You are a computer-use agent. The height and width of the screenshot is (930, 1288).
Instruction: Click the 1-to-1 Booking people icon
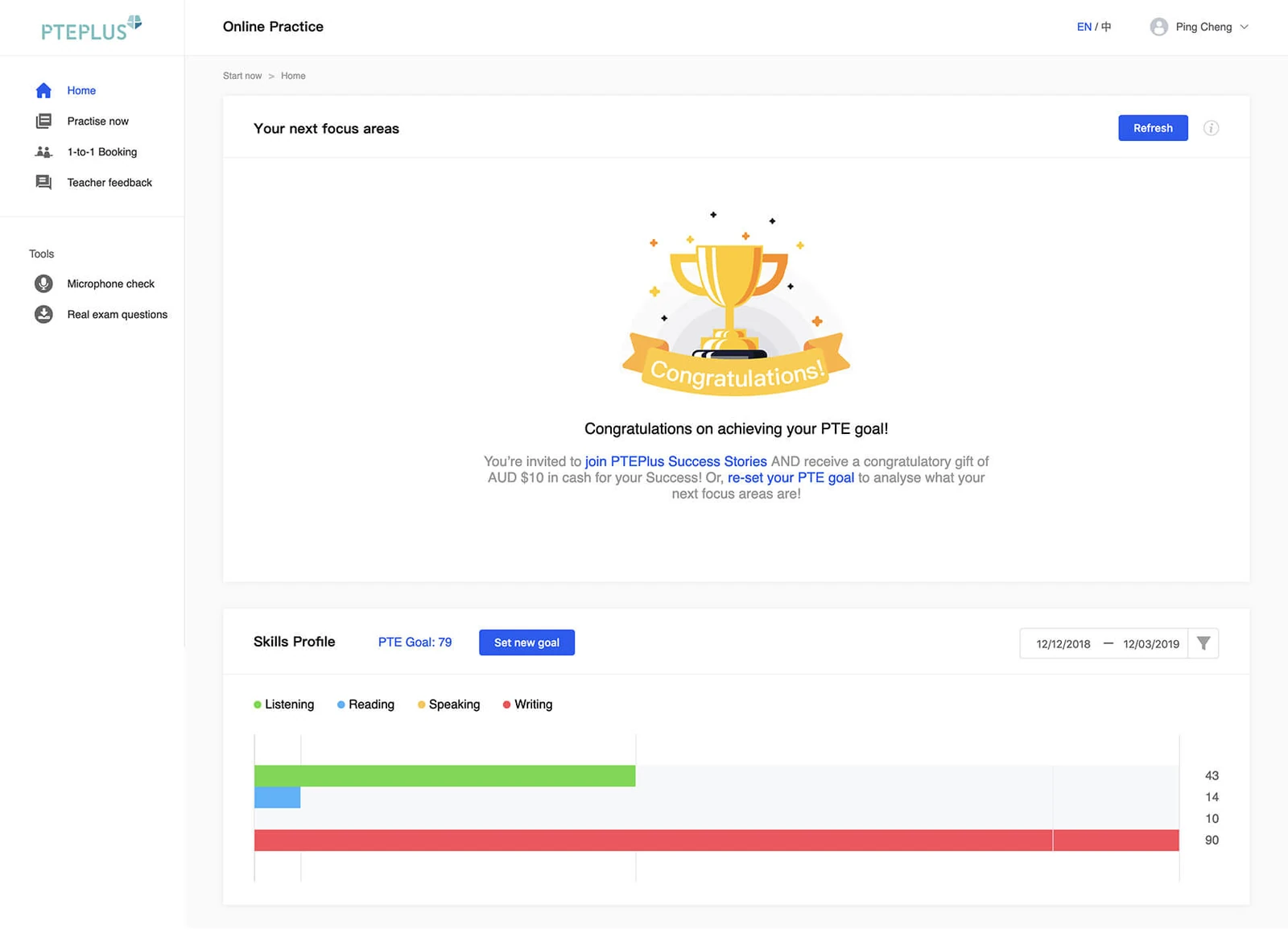pos(43,151)
